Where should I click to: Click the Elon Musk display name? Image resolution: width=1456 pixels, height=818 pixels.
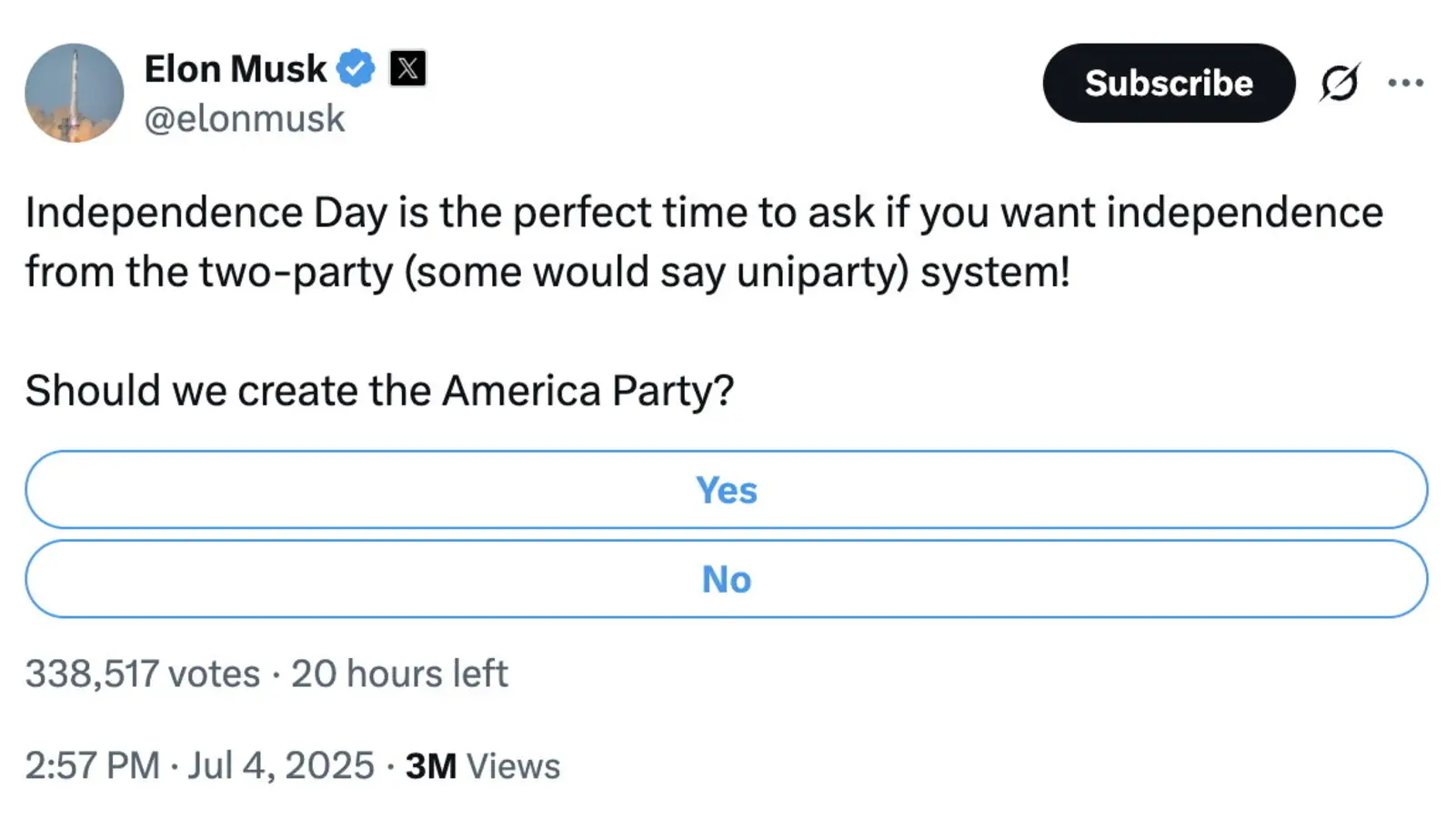(x=235, y=69)
